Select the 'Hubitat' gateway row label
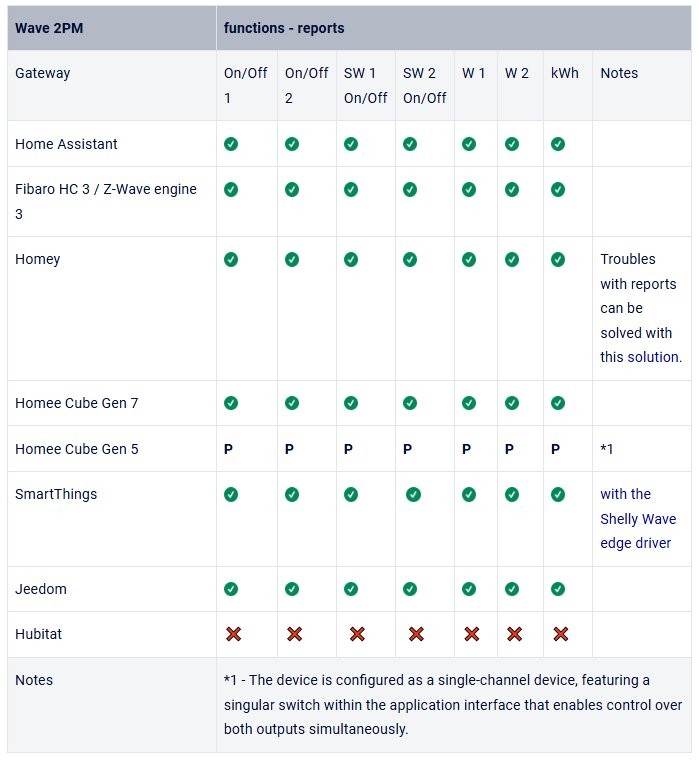The height and width of the screenshot is (761, 699). pos(38,634)
